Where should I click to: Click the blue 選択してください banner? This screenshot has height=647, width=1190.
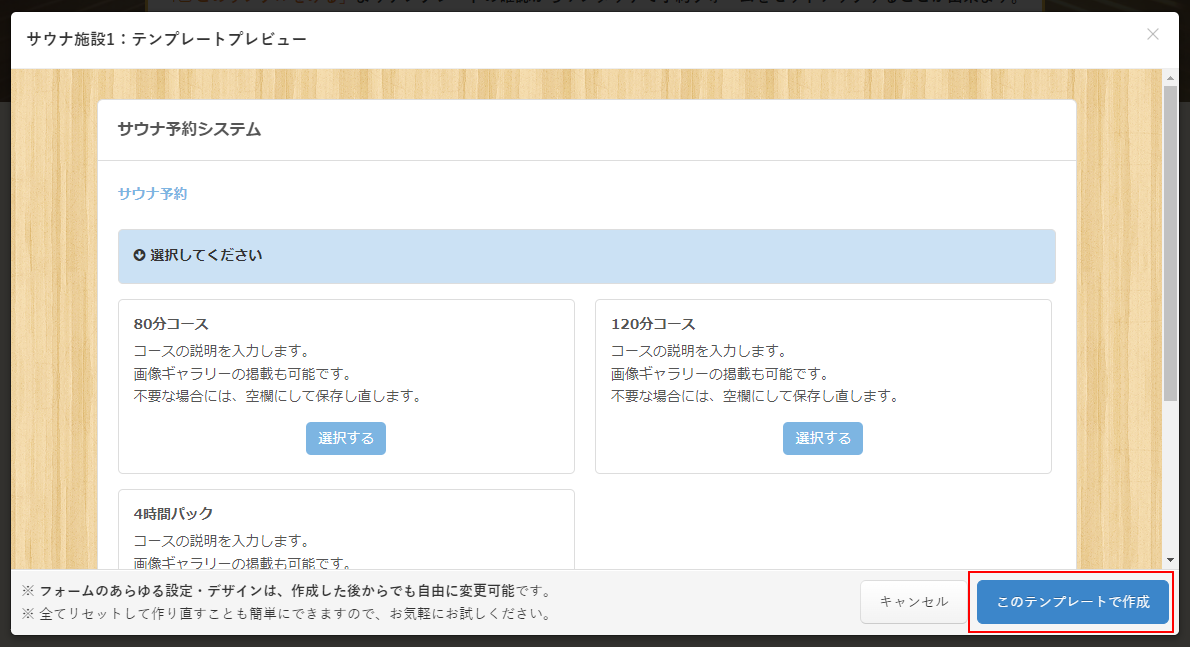point(586,256)
